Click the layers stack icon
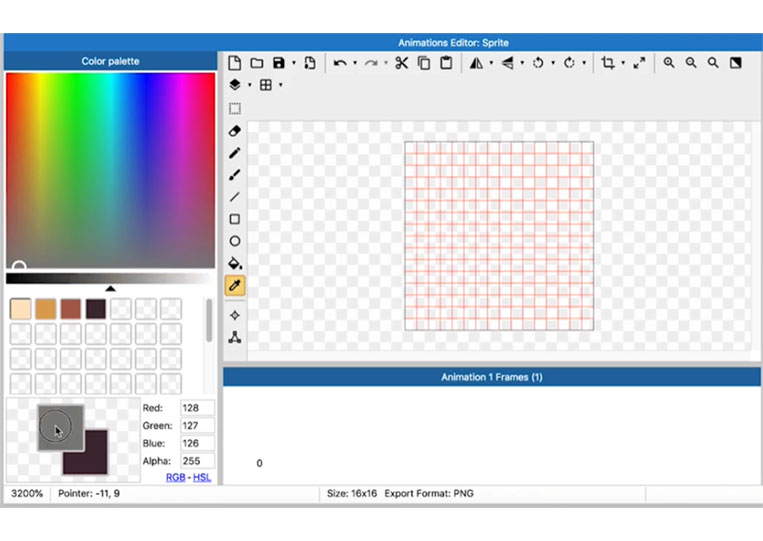The image size is (763, 541). pyautogui.click(x=235, y=85)
